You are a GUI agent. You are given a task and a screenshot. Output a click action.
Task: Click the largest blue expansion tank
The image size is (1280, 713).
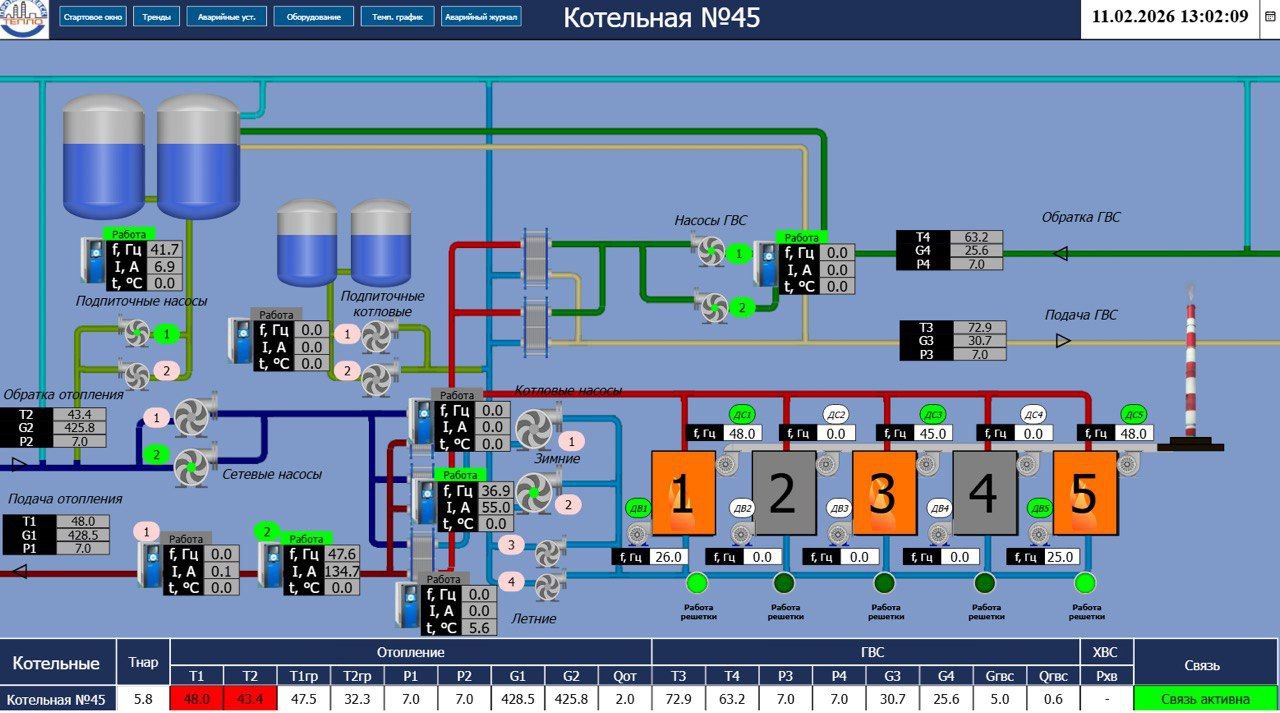click(199, 156)
